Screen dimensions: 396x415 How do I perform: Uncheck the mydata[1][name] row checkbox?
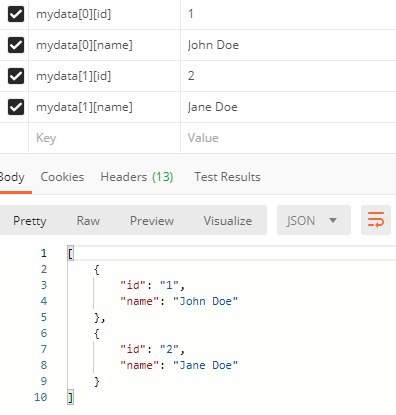pyautogui.click(x=16, y=107)
